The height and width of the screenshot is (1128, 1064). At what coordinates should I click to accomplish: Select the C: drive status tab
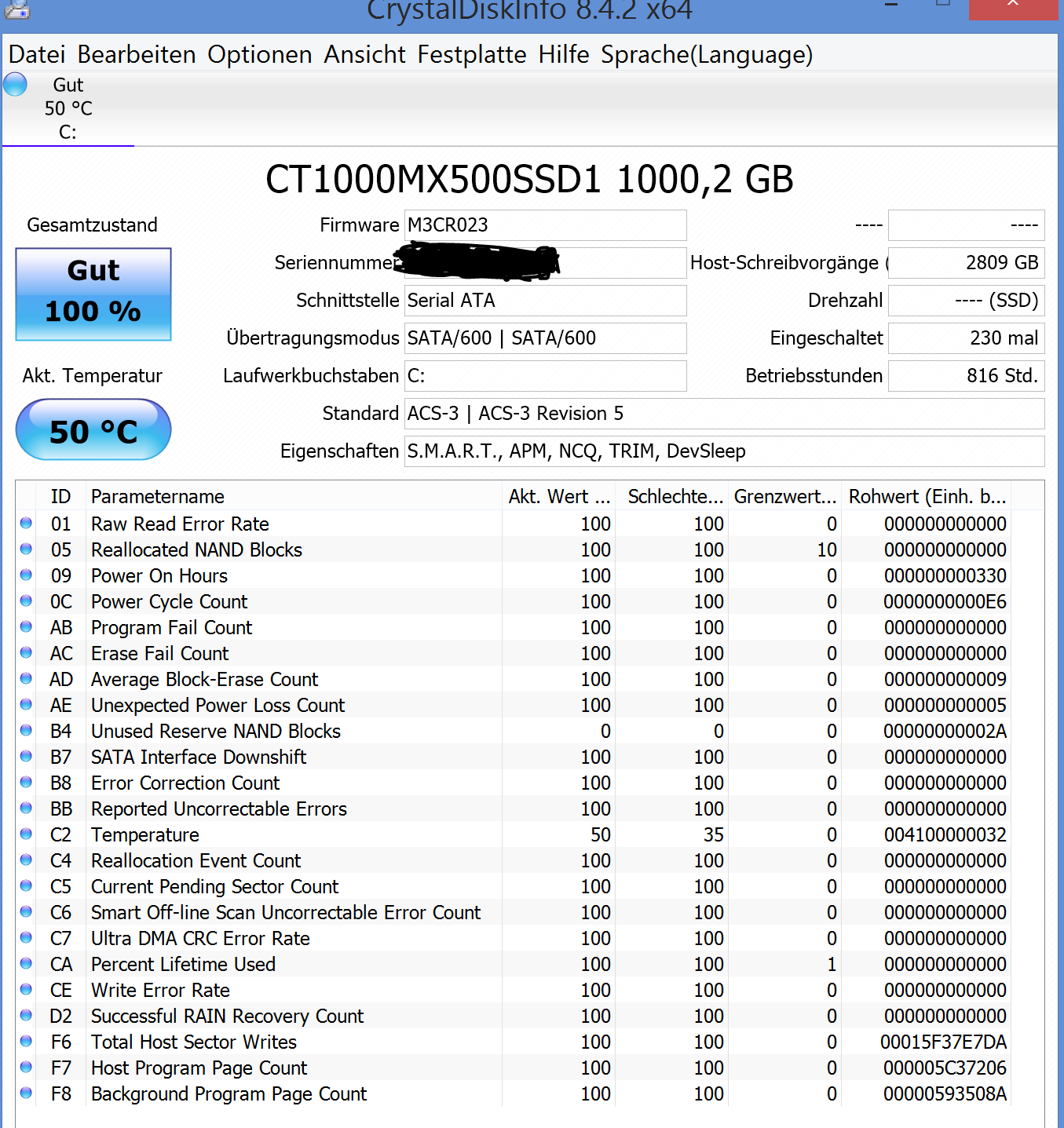pyautogui.click(x=68, y=108)
